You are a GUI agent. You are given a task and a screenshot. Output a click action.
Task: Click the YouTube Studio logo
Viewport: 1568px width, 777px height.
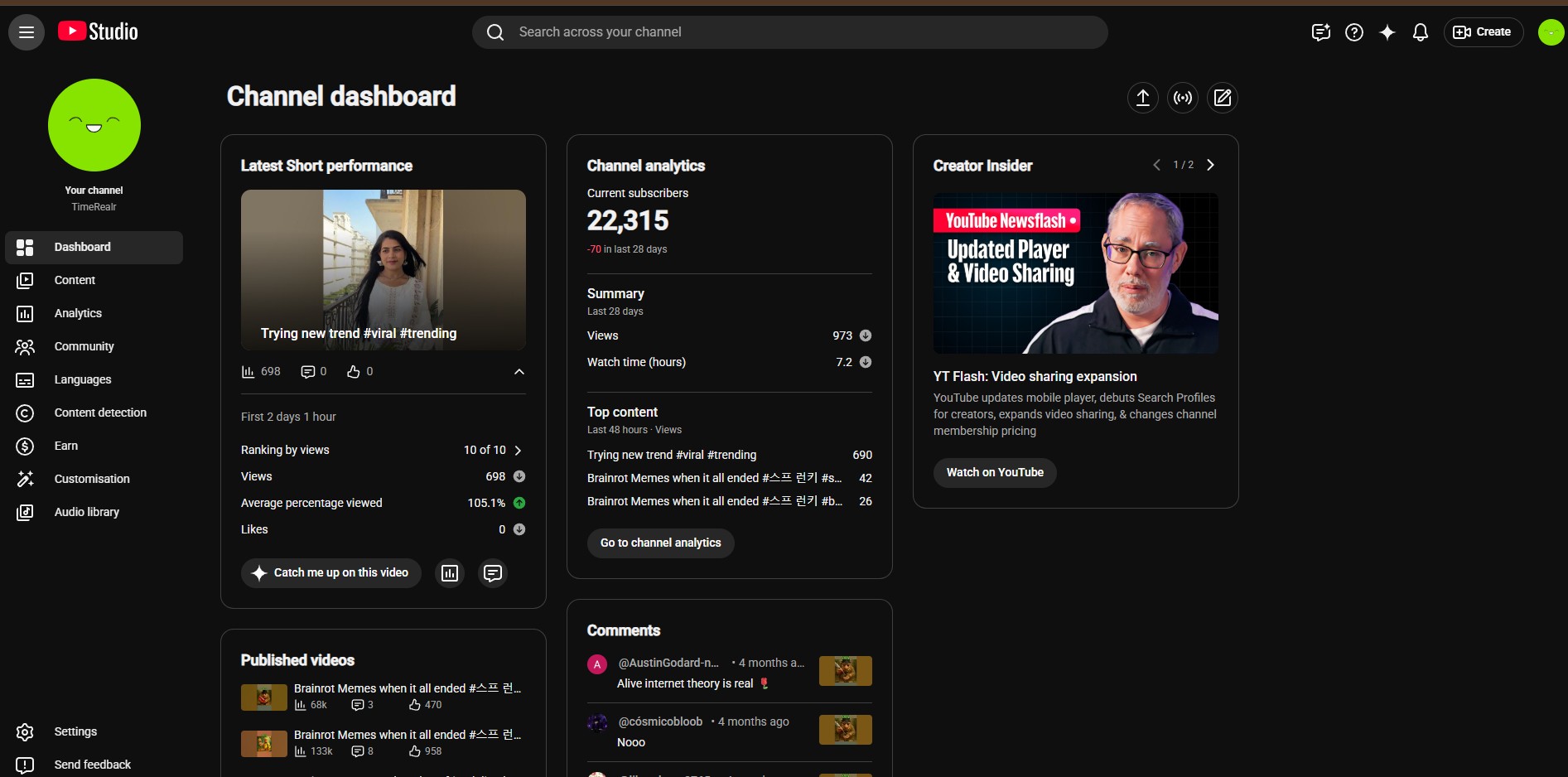pos(98,31)
